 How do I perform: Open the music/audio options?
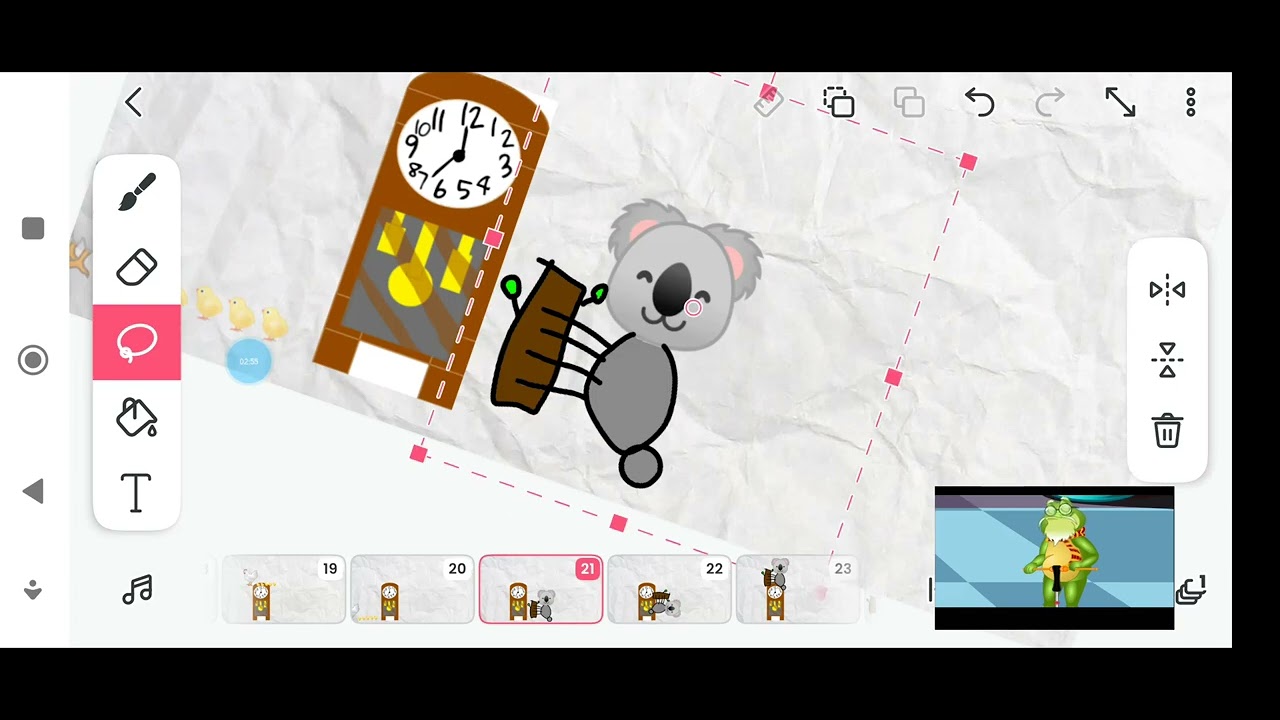(x=137, y=590)
